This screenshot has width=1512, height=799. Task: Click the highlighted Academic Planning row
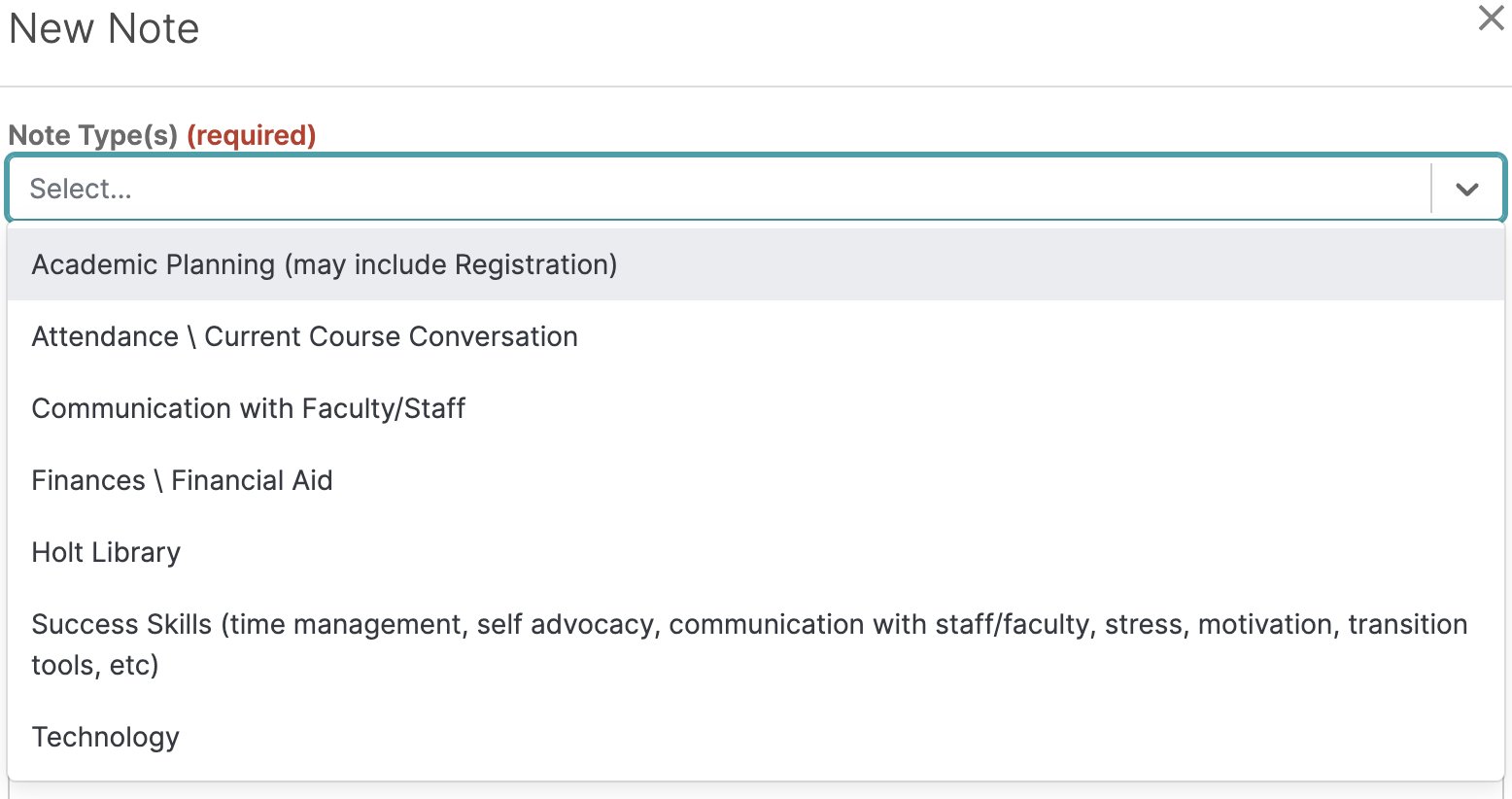pos(755,264)
